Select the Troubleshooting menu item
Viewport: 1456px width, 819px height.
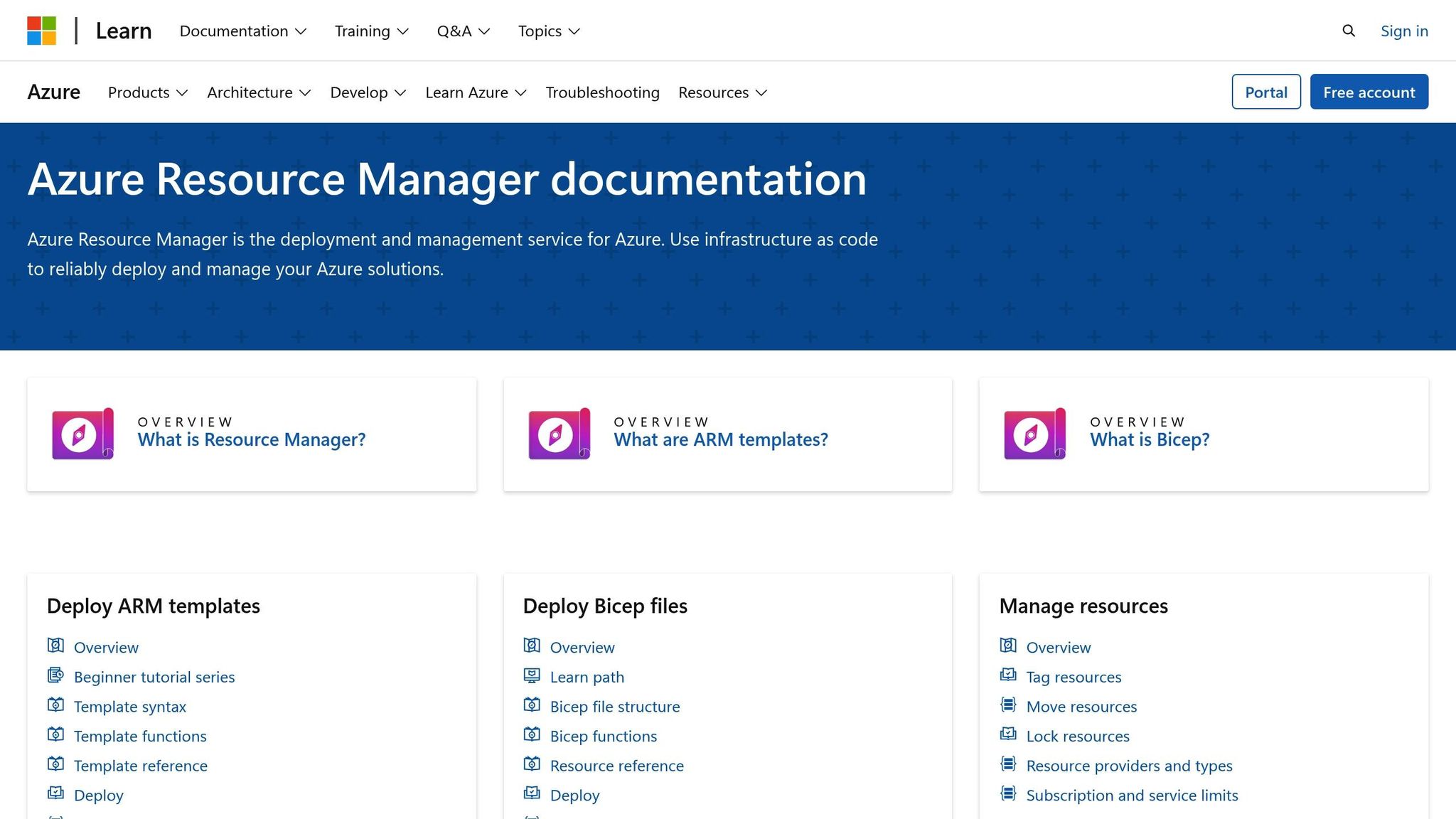(601, 92)
